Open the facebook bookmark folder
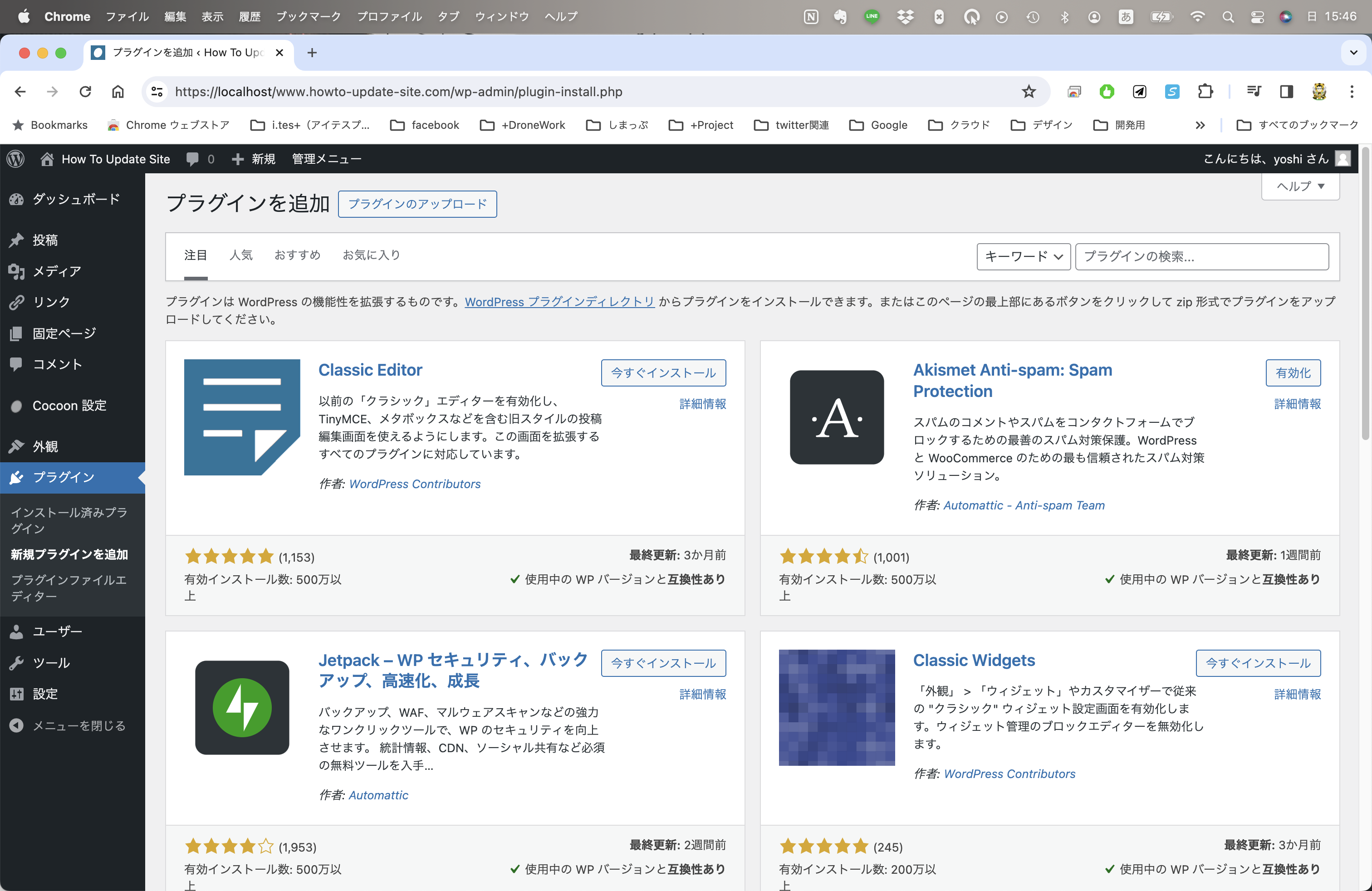This screenshot has height=891, width=1372. click(x=425, y=125)
